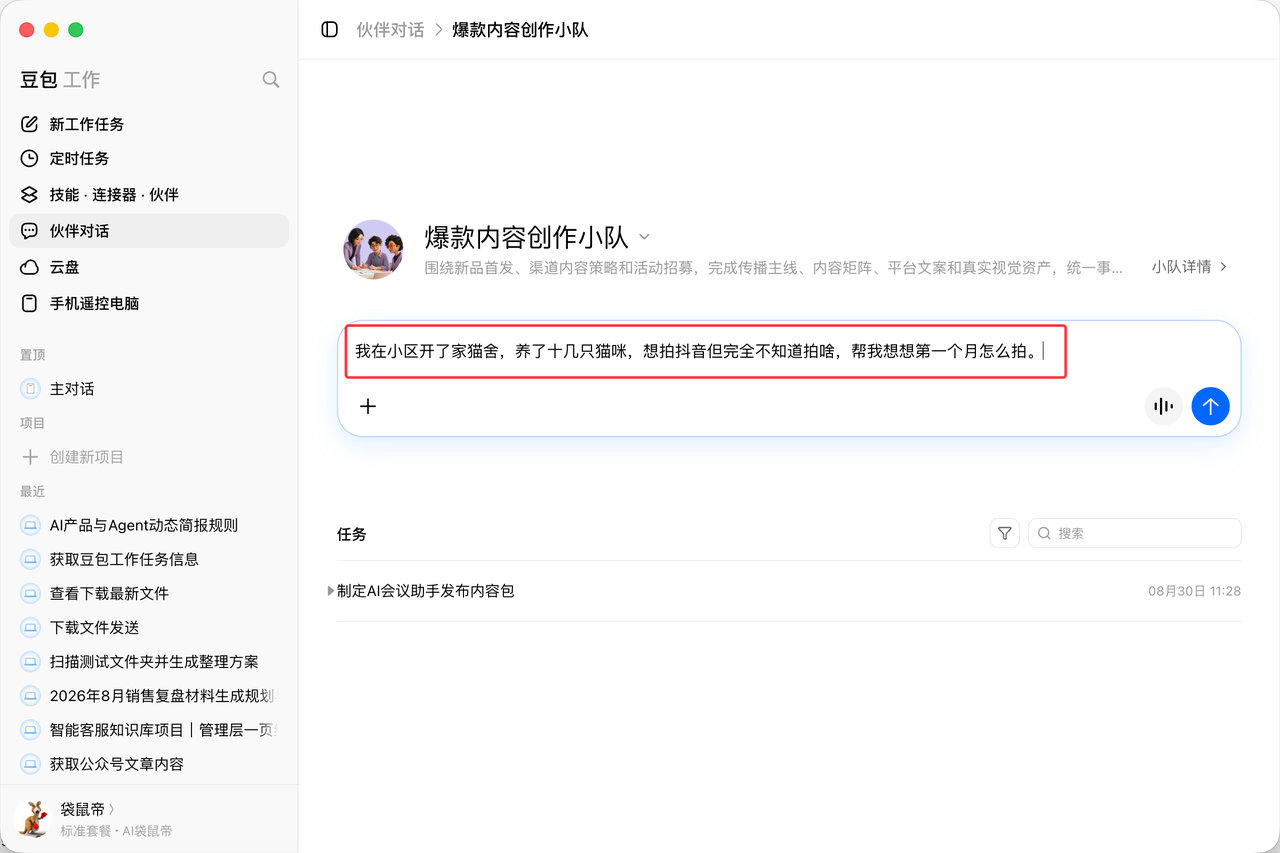Open 爆款内容创作小队 team dropdown arrow

pyautogui.click(x=644, y=237)
